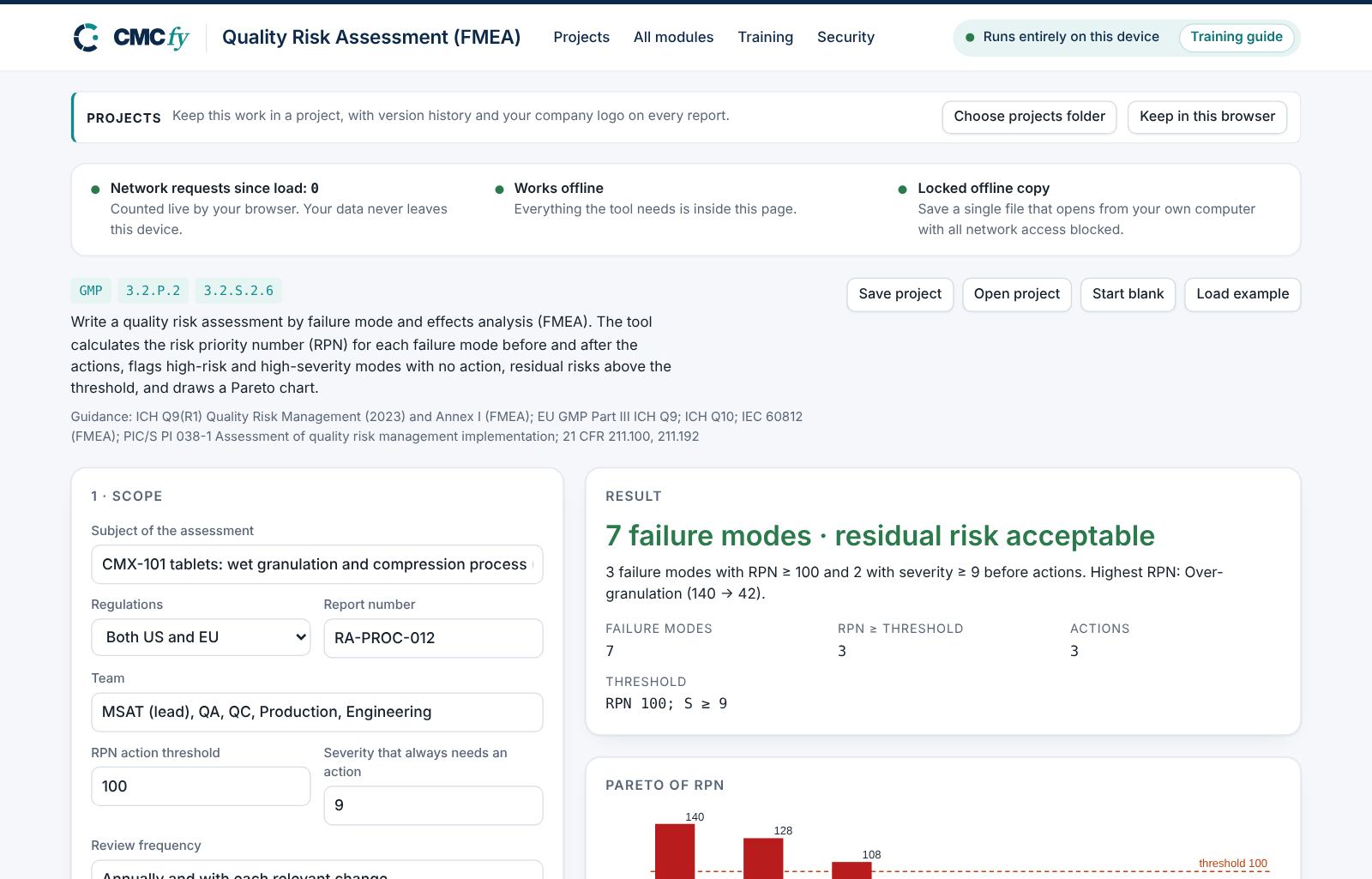Click the '7 failure modes' result headline
The image size is (1372, 879).
point(880,536)
